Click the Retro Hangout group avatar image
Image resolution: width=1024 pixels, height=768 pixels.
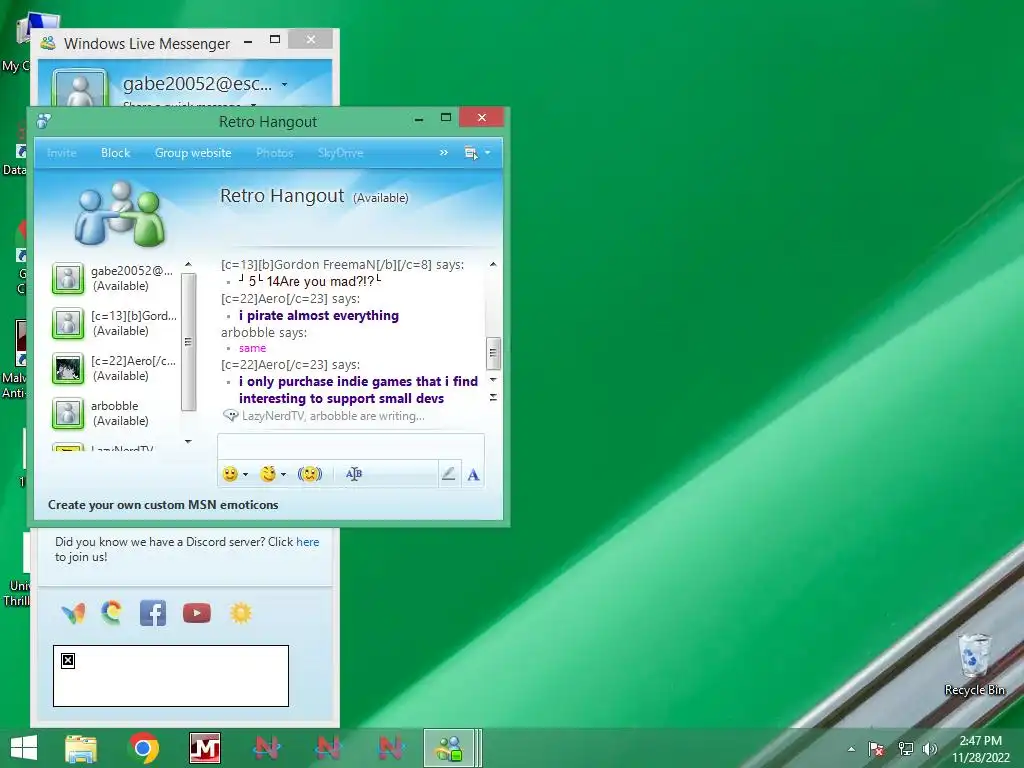point(120,214)
